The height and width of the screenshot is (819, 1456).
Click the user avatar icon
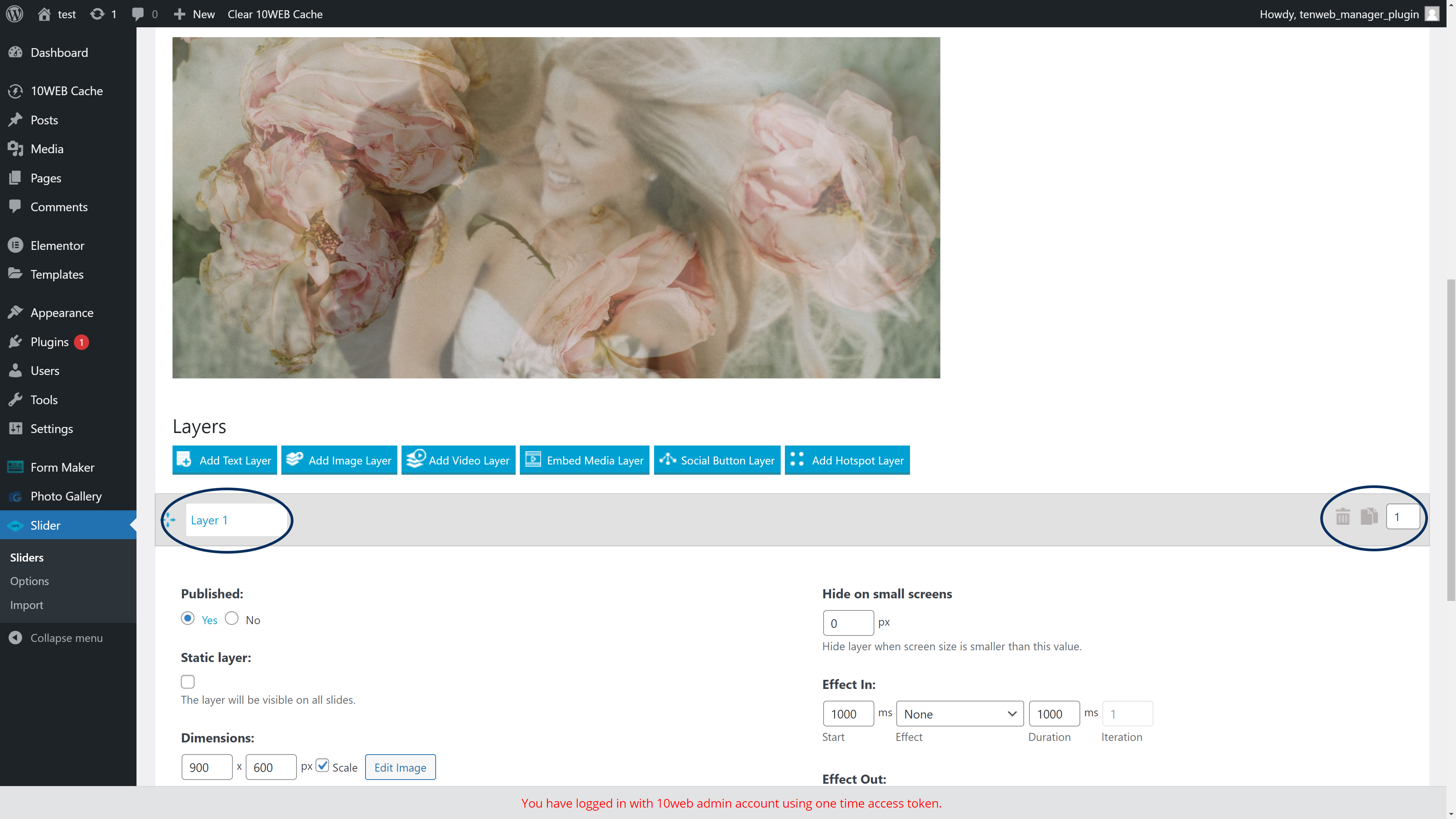(1432, 14)
